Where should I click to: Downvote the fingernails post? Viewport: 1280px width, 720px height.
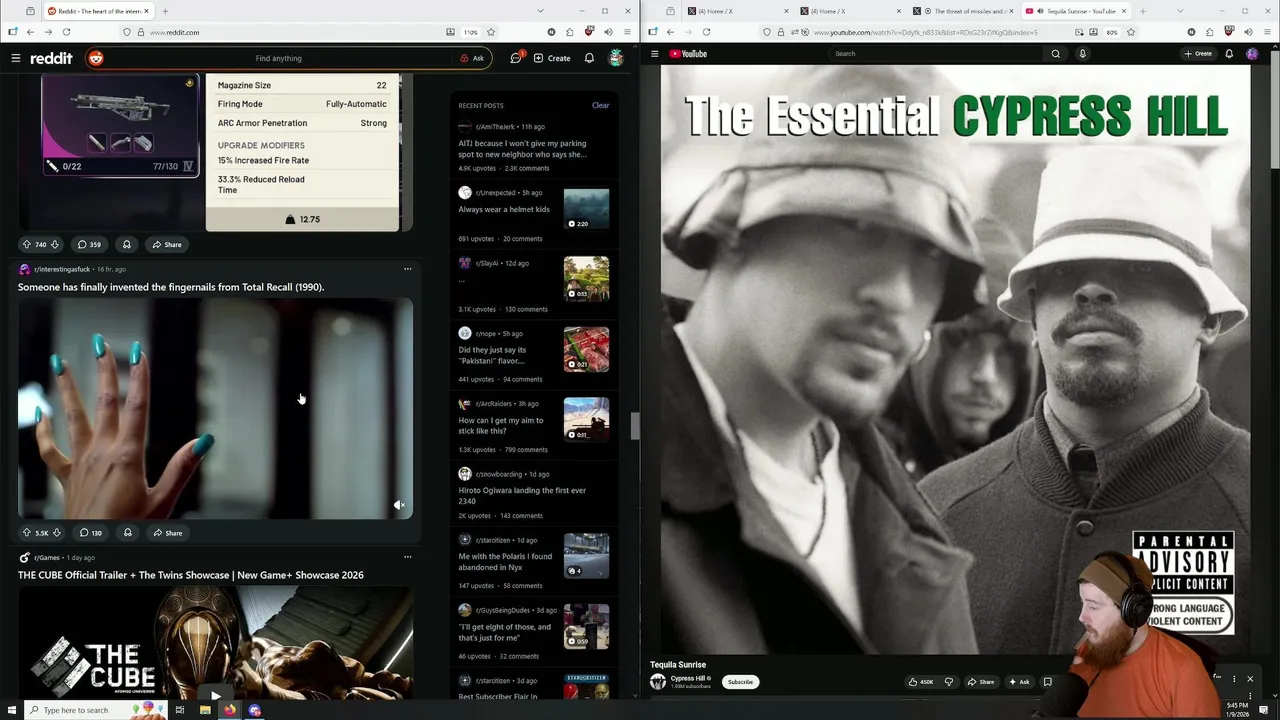[x=56, y=533]
